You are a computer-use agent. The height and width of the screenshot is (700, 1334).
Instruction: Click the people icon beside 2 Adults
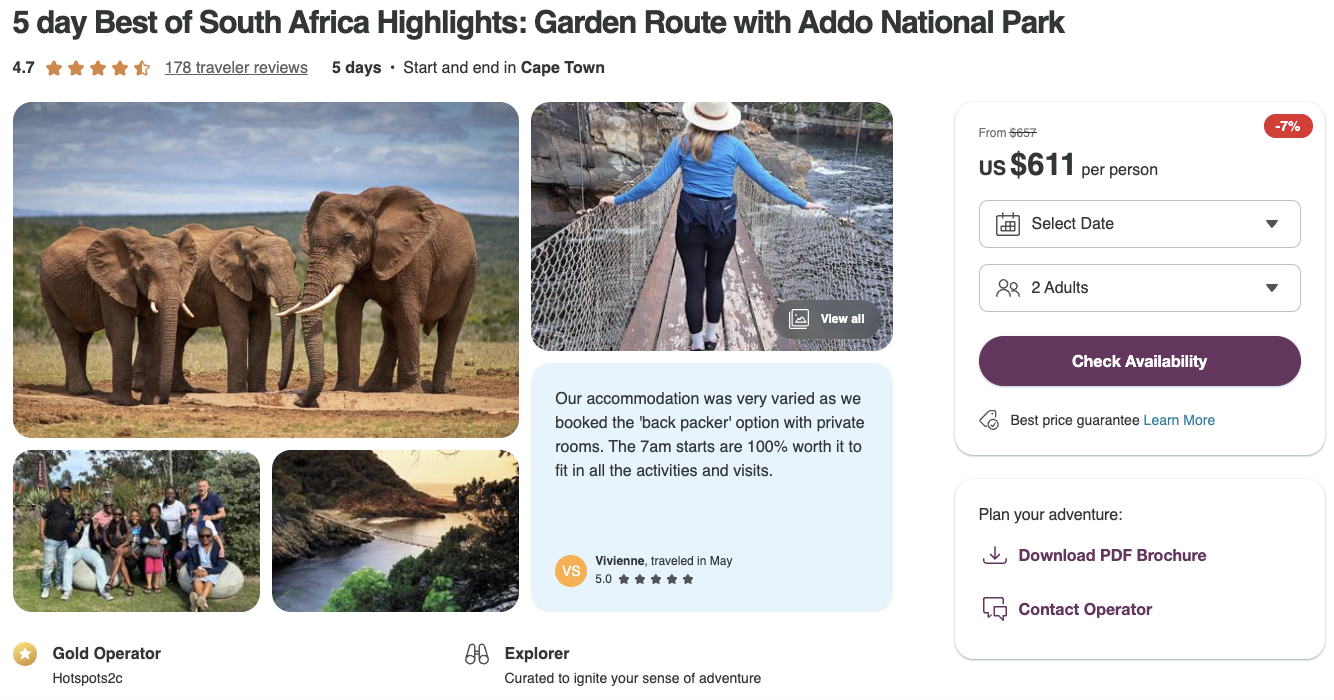point(1007,288)
